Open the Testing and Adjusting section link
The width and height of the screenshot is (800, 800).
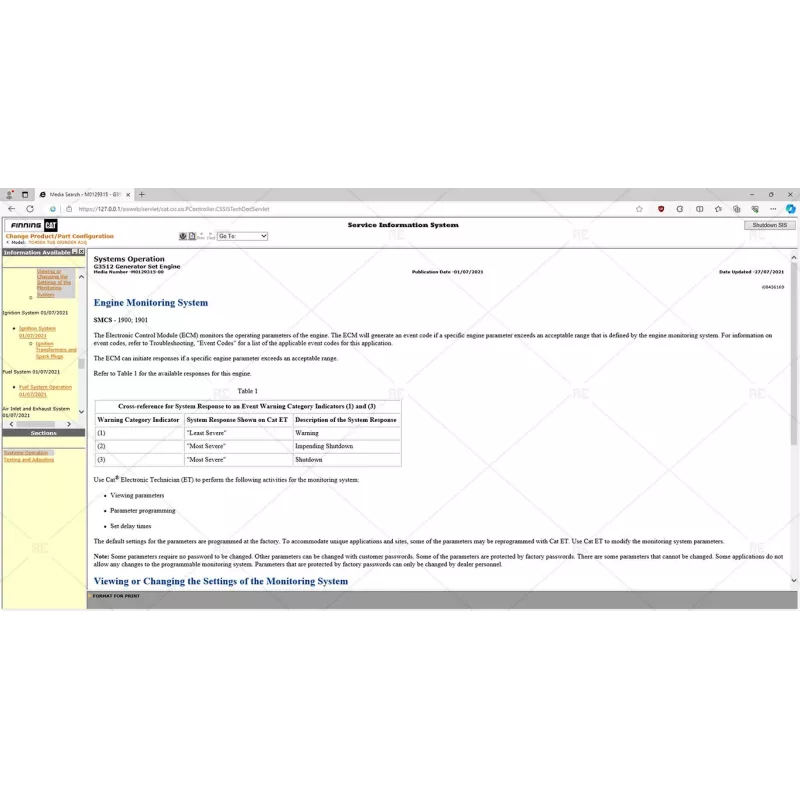29,460
